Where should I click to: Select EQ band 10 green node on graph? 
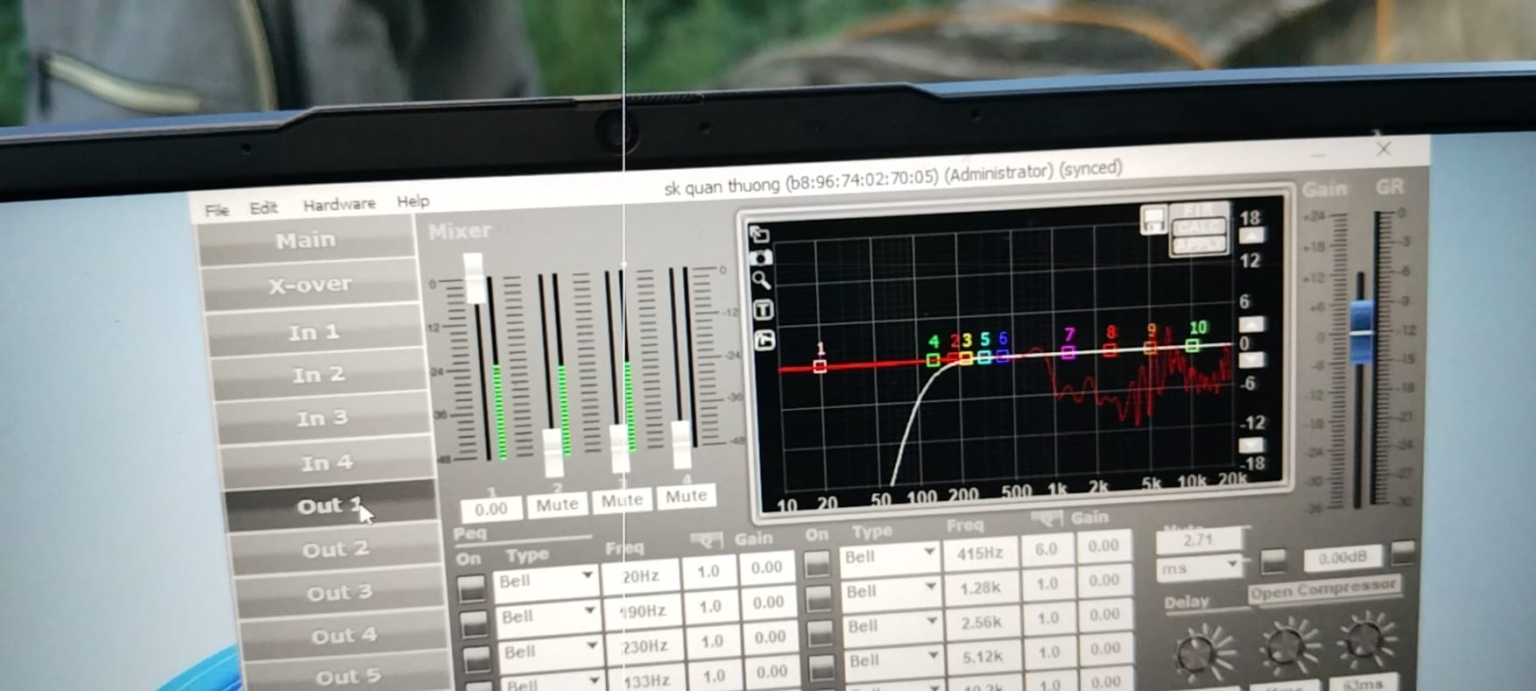tap(1192, 345)
